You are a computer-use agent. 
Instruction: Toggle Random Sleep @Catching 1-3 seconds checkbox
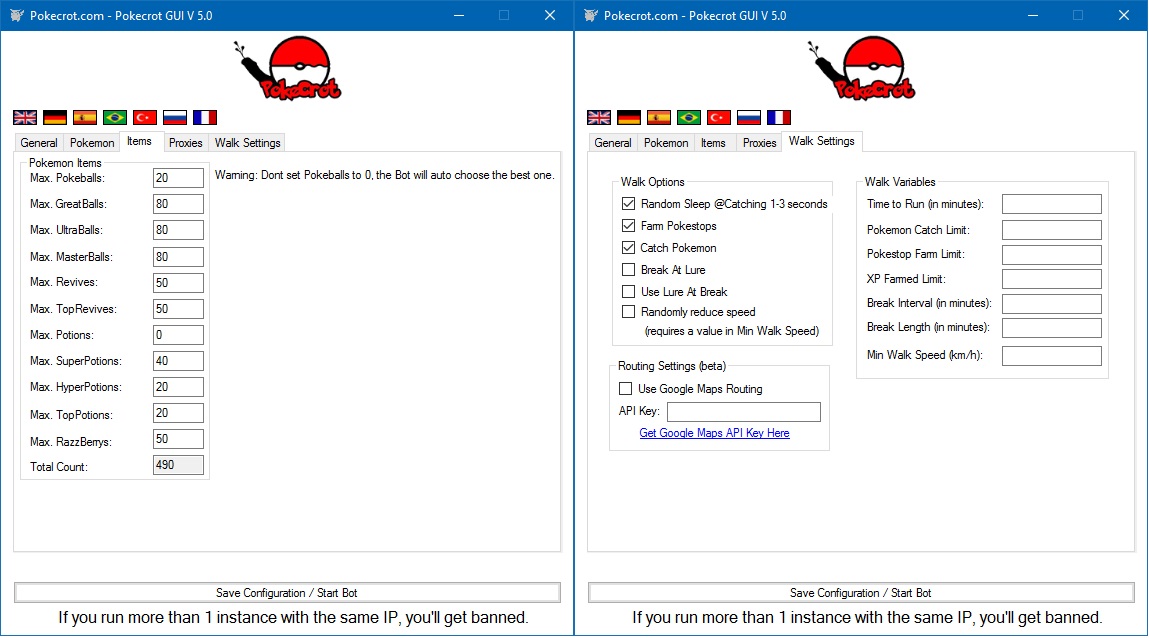coord(628,204)
